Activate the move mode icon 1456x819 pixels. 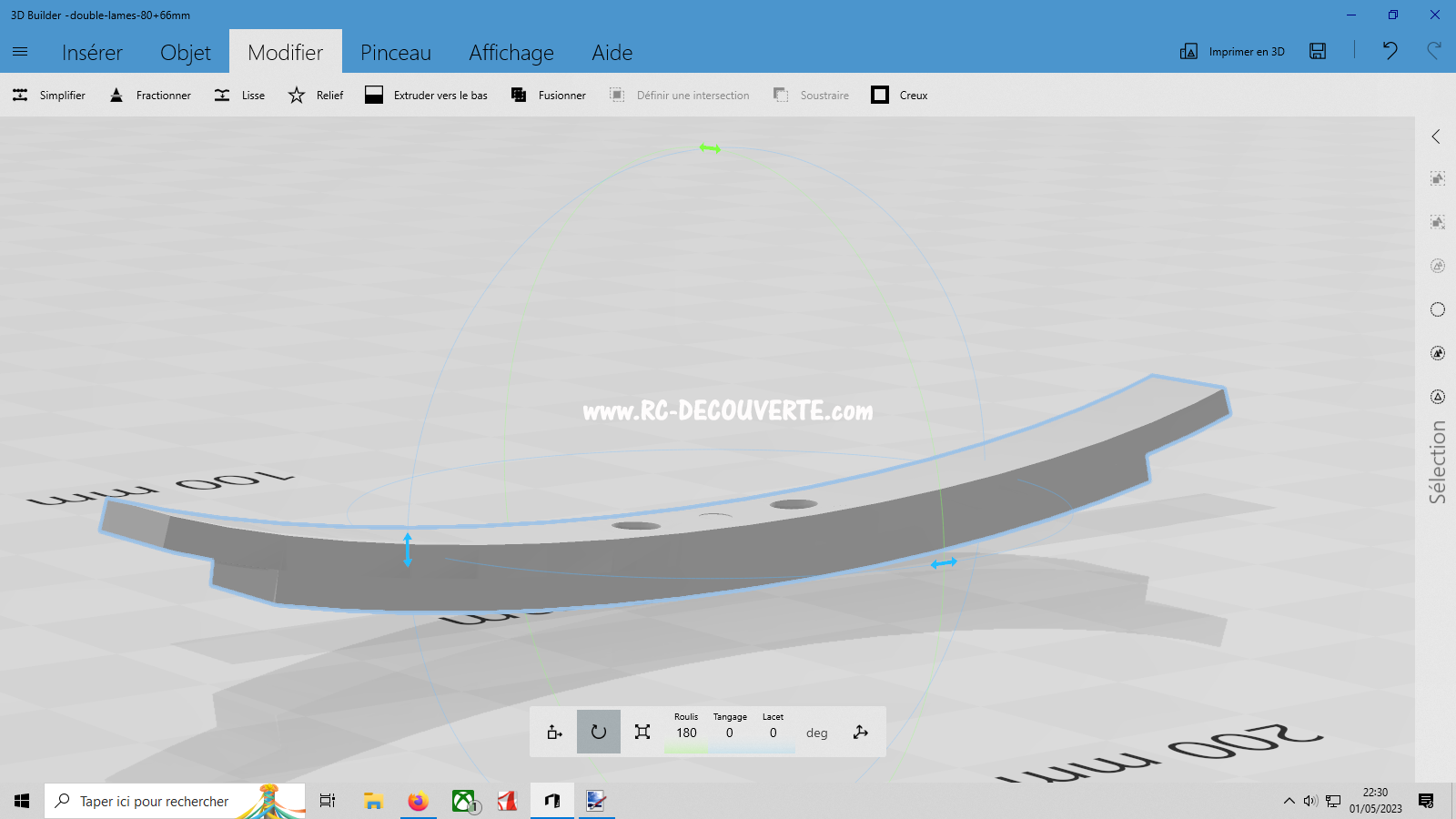tap(555, 732)
